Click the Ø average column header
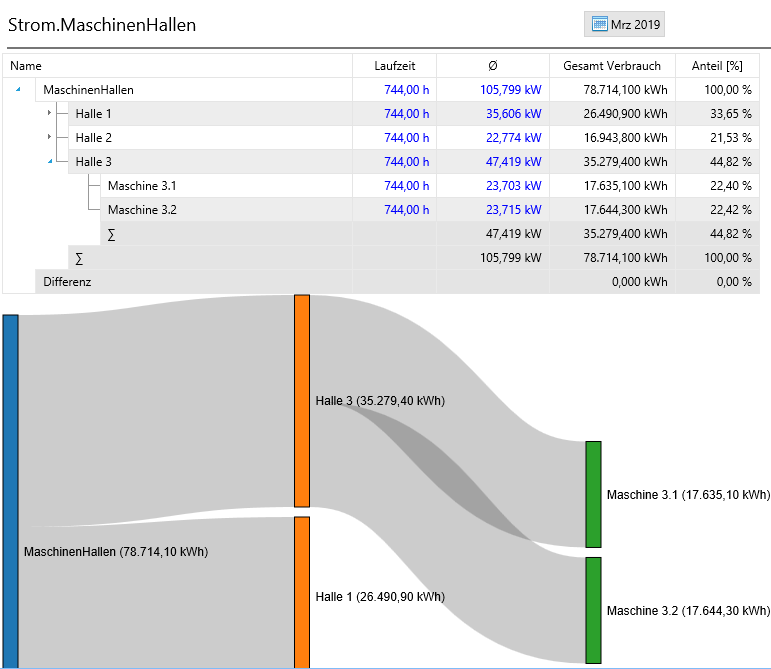 (492, 66)
